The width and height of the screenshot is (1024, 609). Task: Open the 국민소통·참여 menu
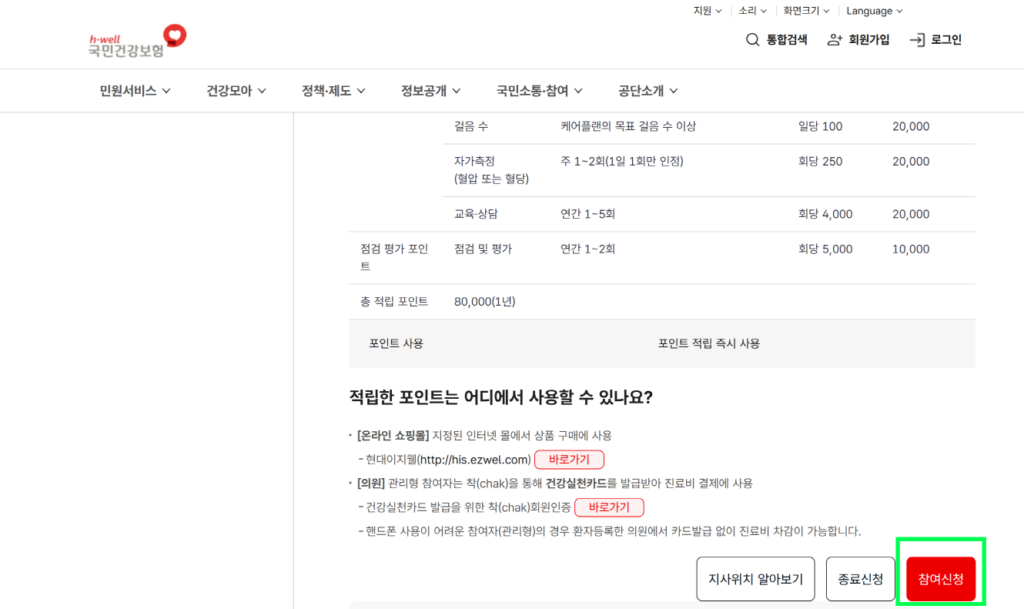tap(539, 91)
